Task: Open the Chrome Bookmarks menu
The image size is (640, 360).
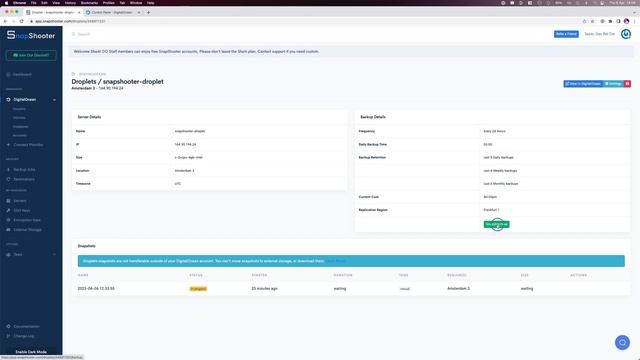Action: (89, 2)
